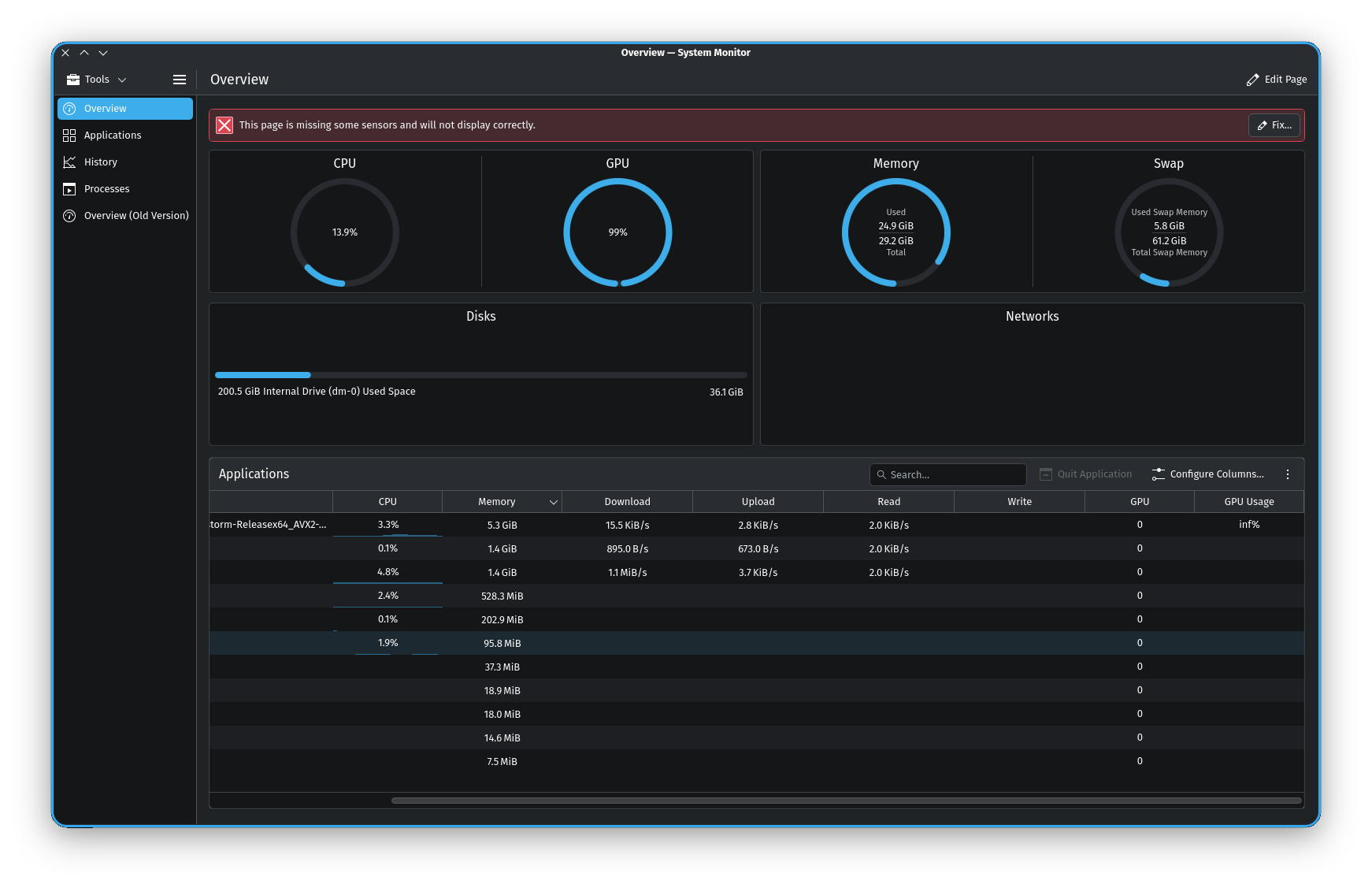This screenshot has height=888, width=1372.
Task: Click the History chart icon in sidebar
Action: pos(69,162)
